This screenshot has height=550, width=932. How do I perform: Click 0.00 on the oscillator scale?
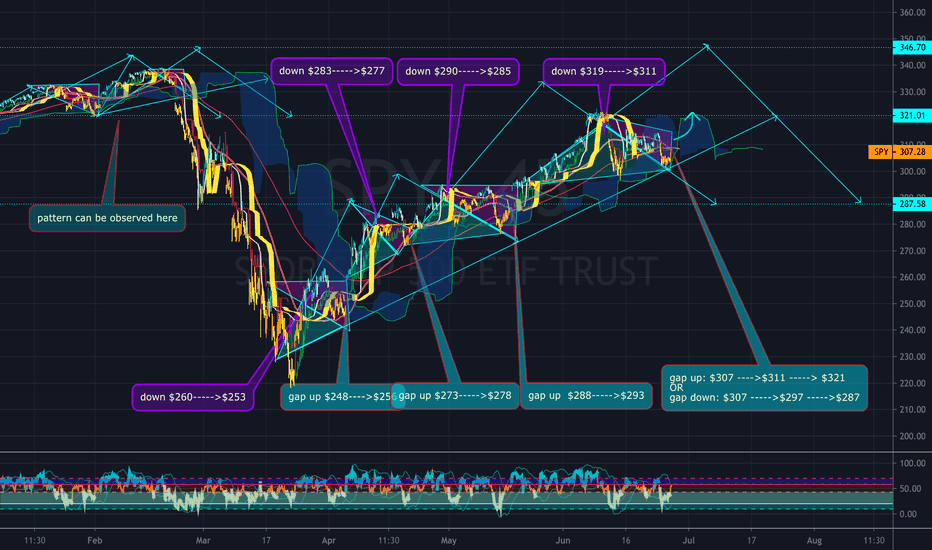tap(909, 514)
